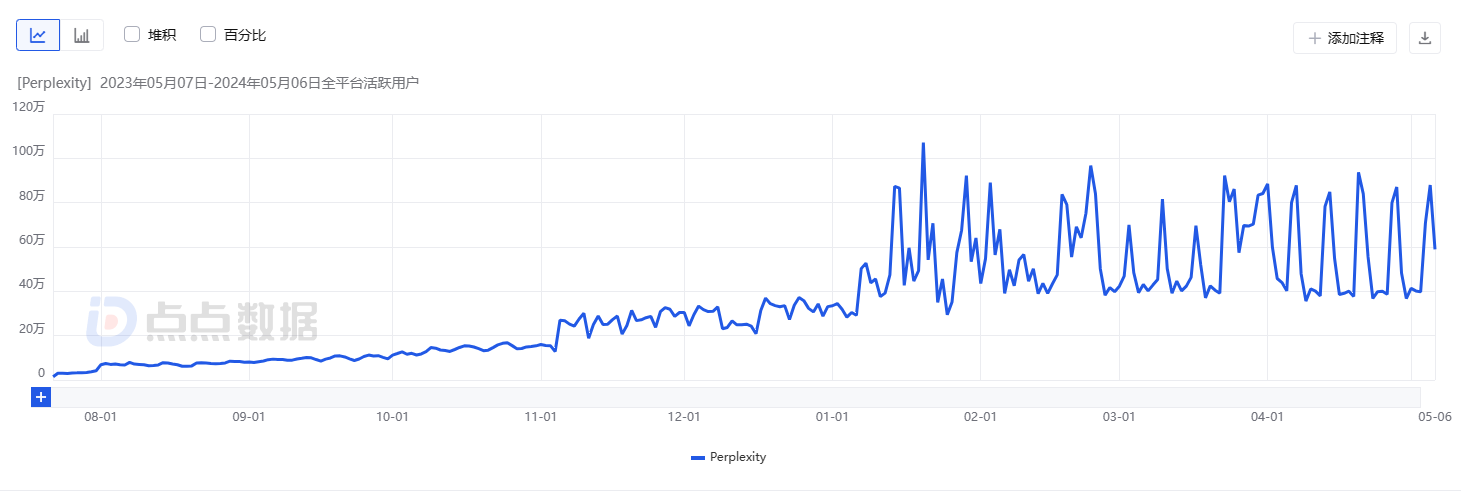The height and width of the screenshot is (492, 1461).
Task: Click the chart title starting with [Perplexity]
Action: click(x=218, y=83)
